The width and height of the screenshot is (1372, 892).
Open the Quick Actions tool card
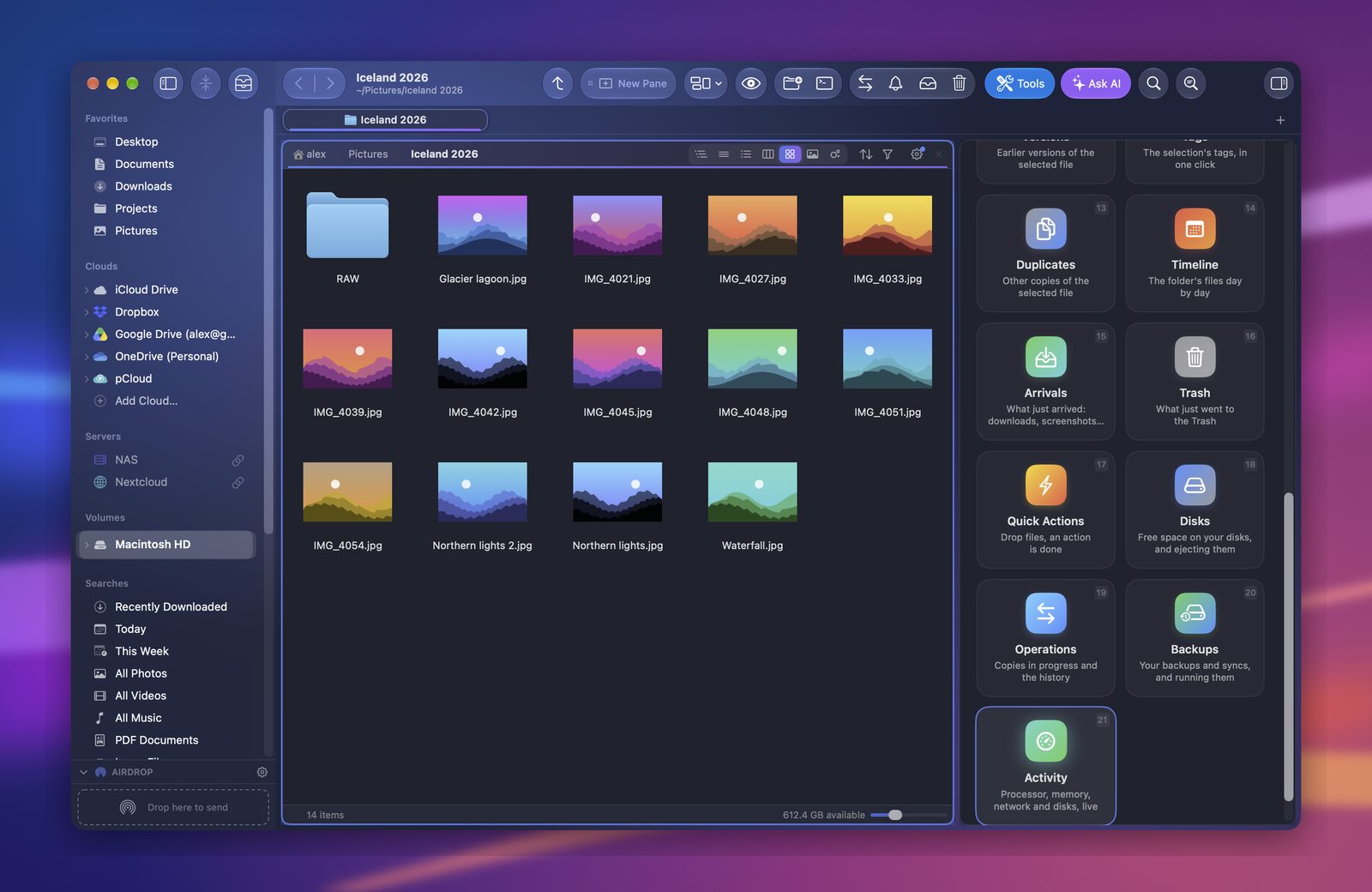click(x=1046, y=509)
